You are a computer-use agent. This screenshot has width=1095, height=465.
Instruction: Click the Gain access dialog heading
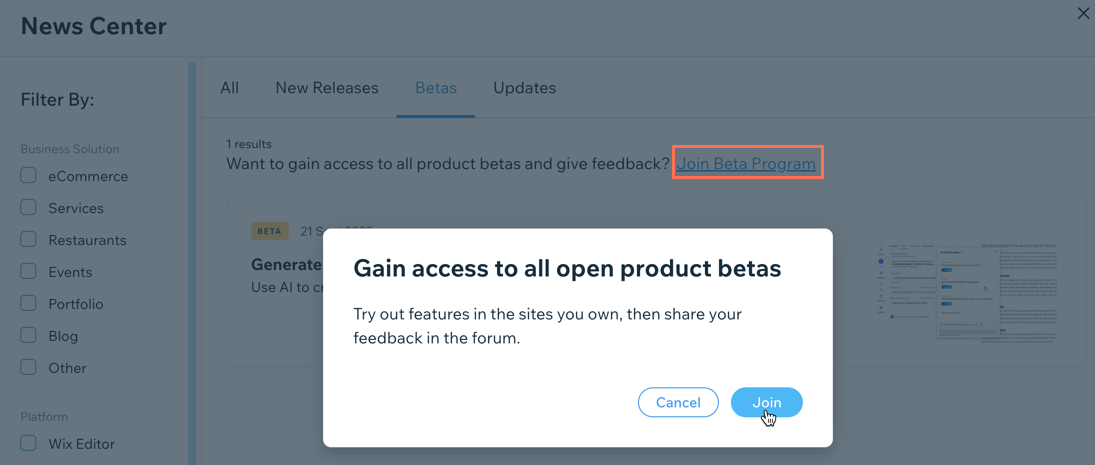coord(567,268)
